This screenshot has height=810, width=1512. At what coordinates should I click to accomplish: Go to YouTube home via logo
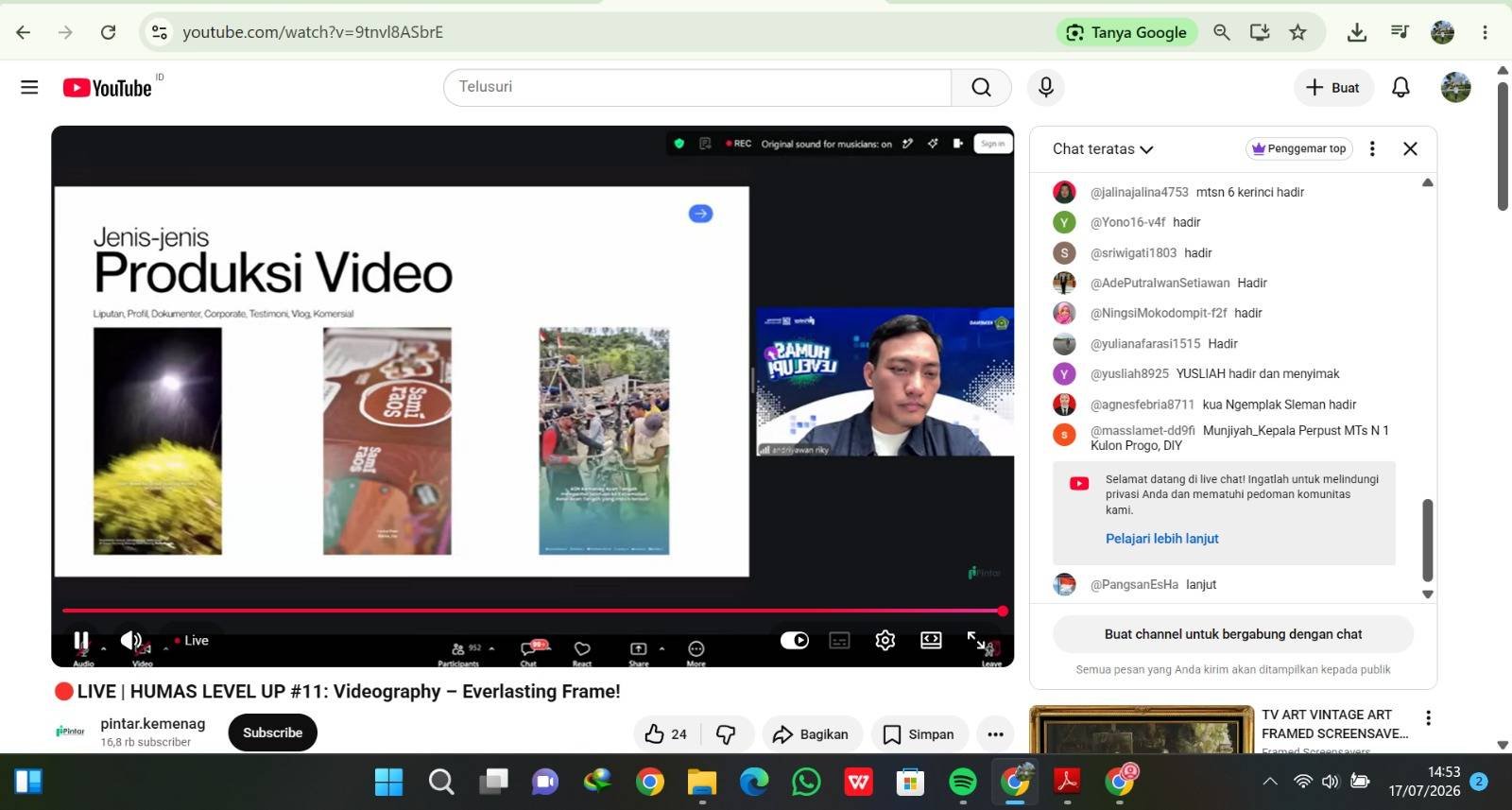pos(107,88)
